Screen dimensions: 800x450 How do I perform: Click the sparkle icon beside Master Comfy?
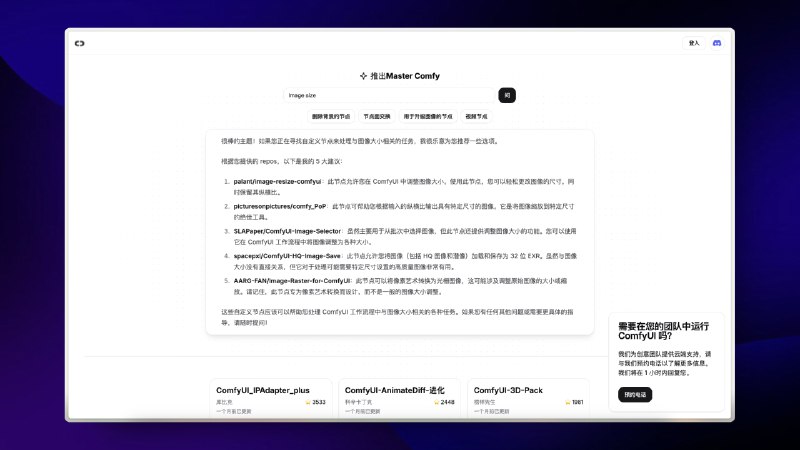[x=363, y=76]
